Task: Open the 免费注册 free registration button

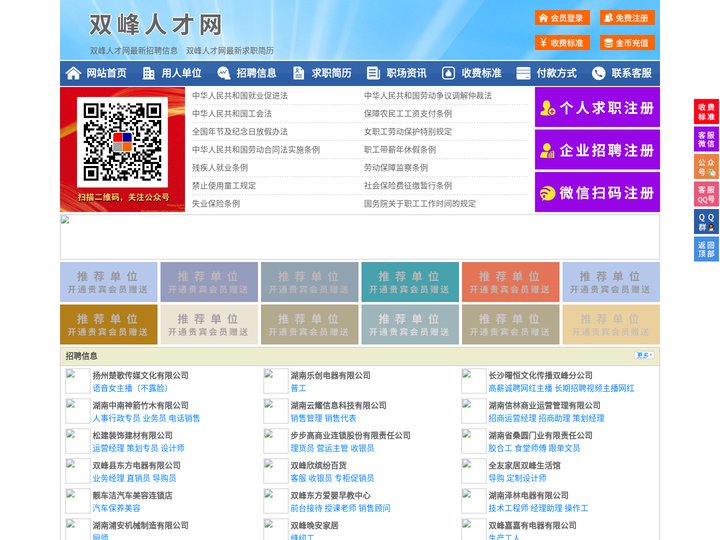Action: (x=627, y=18)
